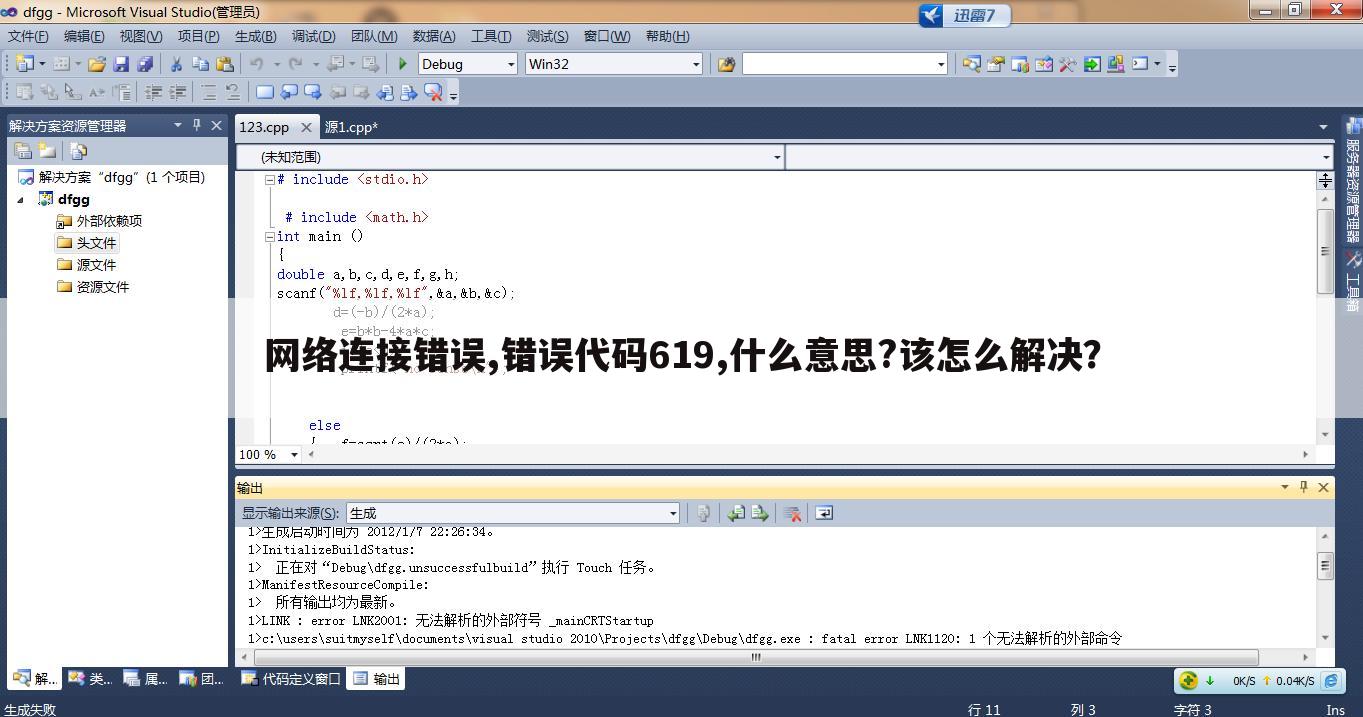Click the Paste clipboard icon
The image size is (1363, 717).
coord(225,64)
